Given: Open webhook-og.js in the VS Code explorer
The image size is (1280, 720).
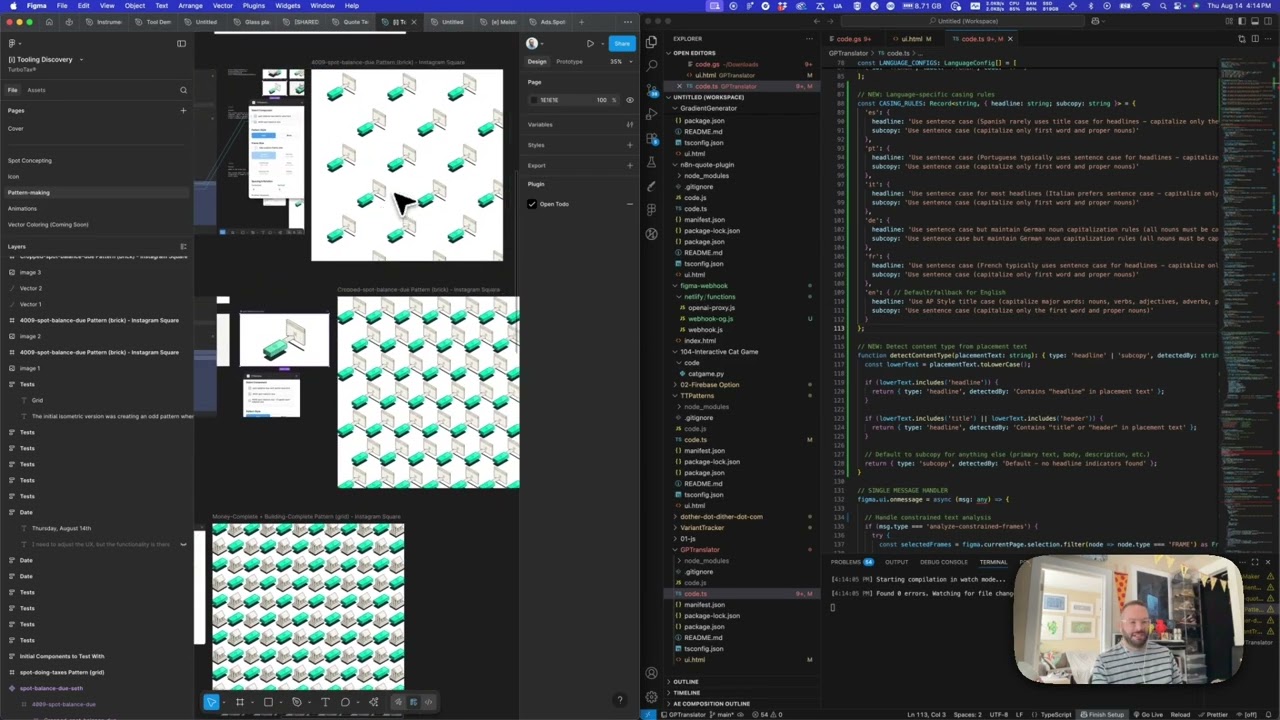Looking at the screenshot, I should tap(711, 319).
